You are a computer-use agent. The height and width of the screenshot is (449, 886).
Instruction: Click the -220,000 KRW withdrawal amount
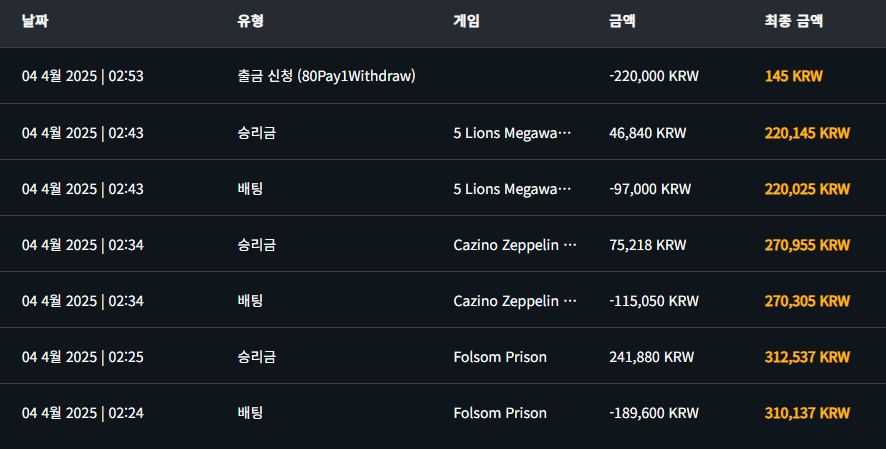653,76
